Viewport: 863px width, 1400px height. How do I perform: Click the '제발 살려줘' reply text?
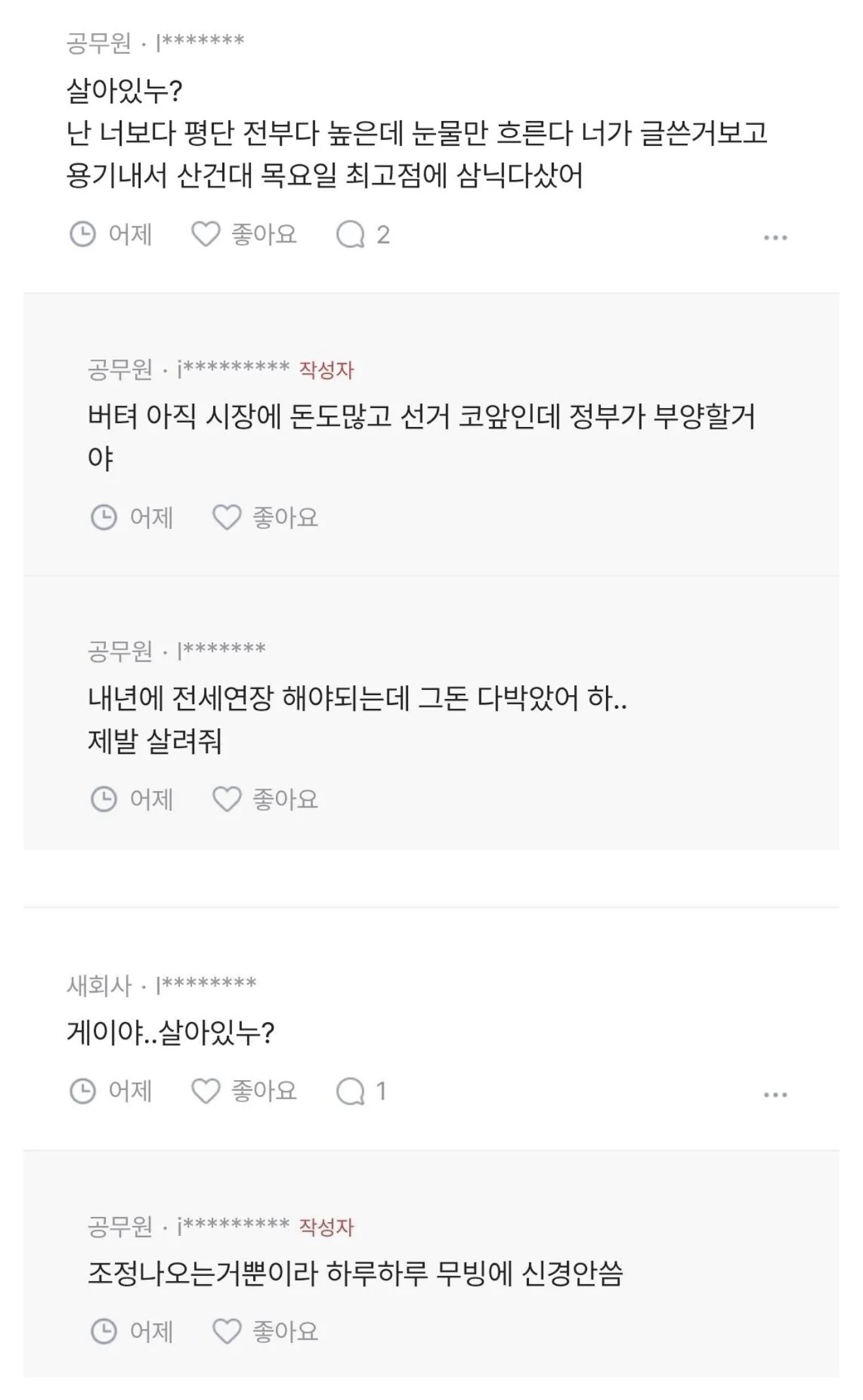pos(155,742)
